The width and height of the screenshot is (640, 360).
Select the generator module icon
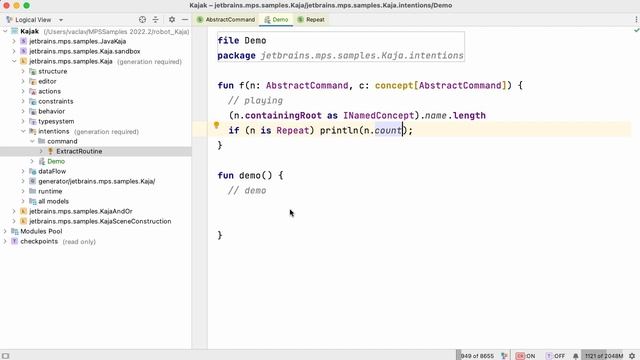click(33, 181)
